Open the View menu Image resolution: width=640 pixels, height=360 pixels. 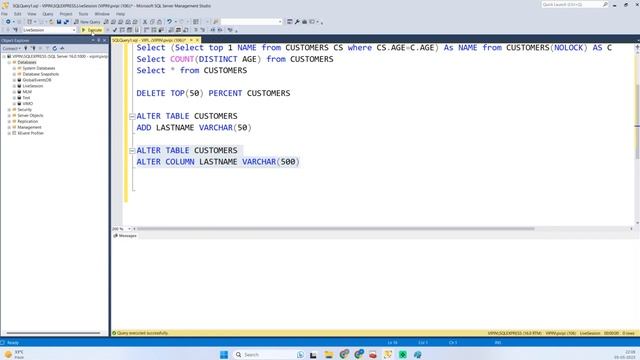click(31, 14)
